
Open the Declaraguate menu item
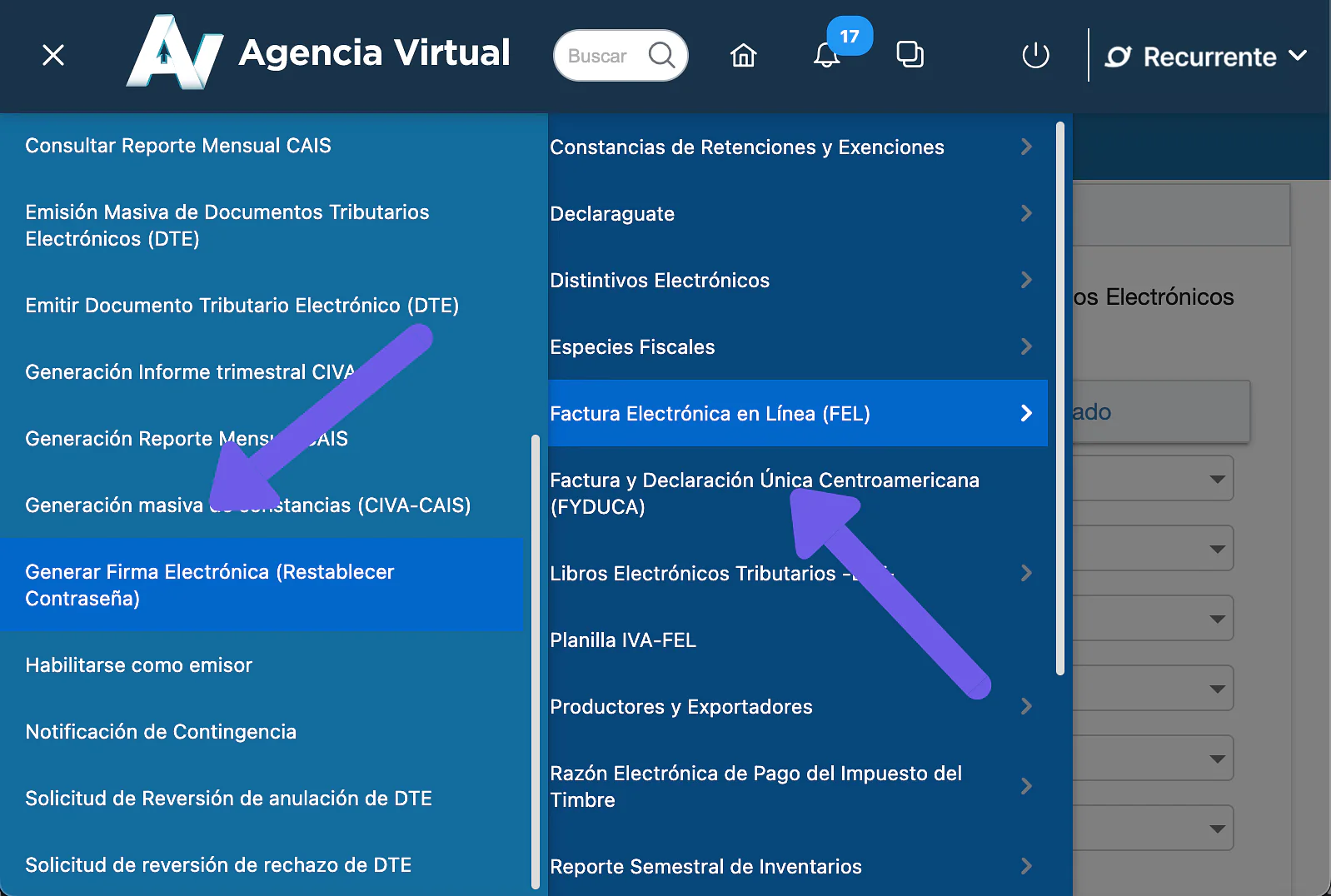click(612, 214)
